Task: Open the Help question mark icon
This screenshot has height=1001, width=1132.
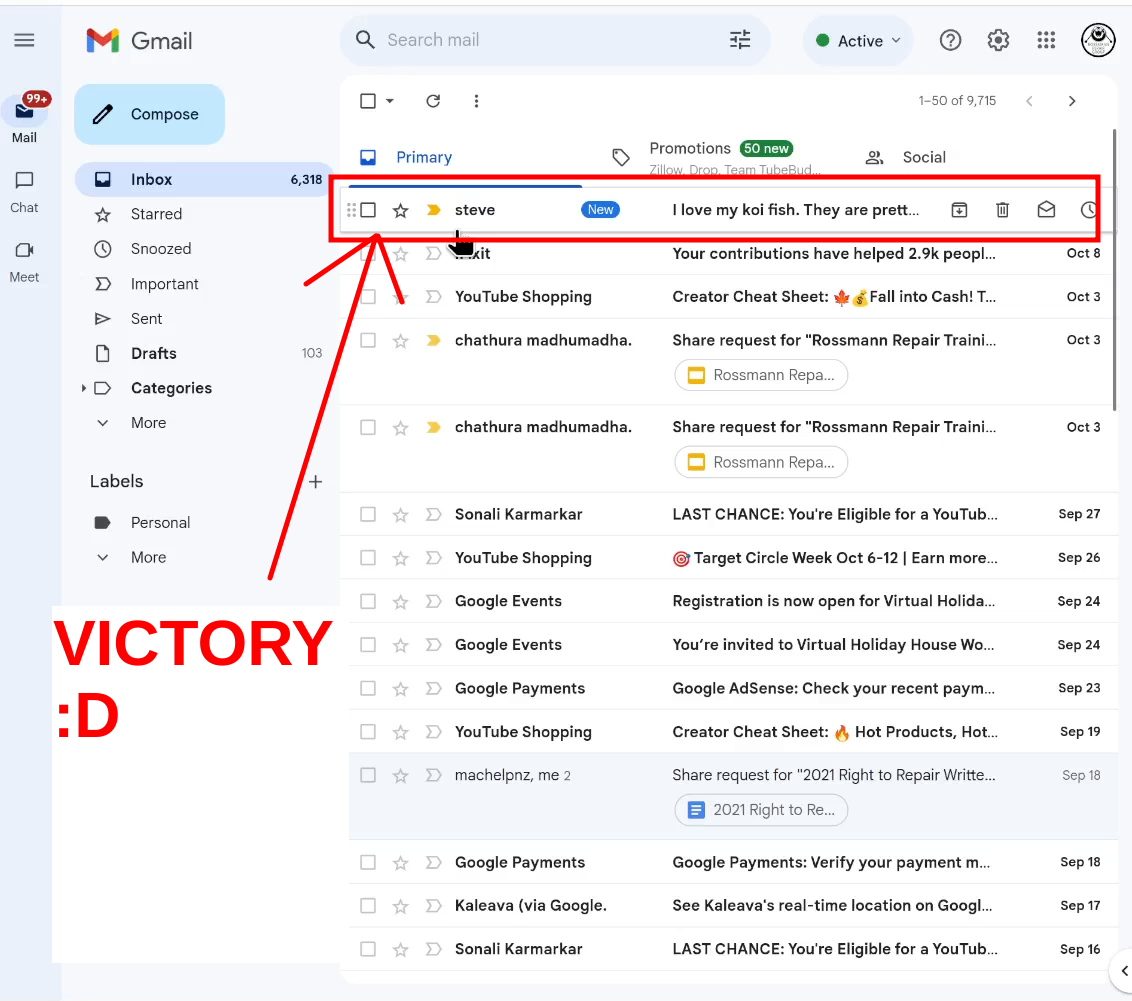Action: pos(950,40)
